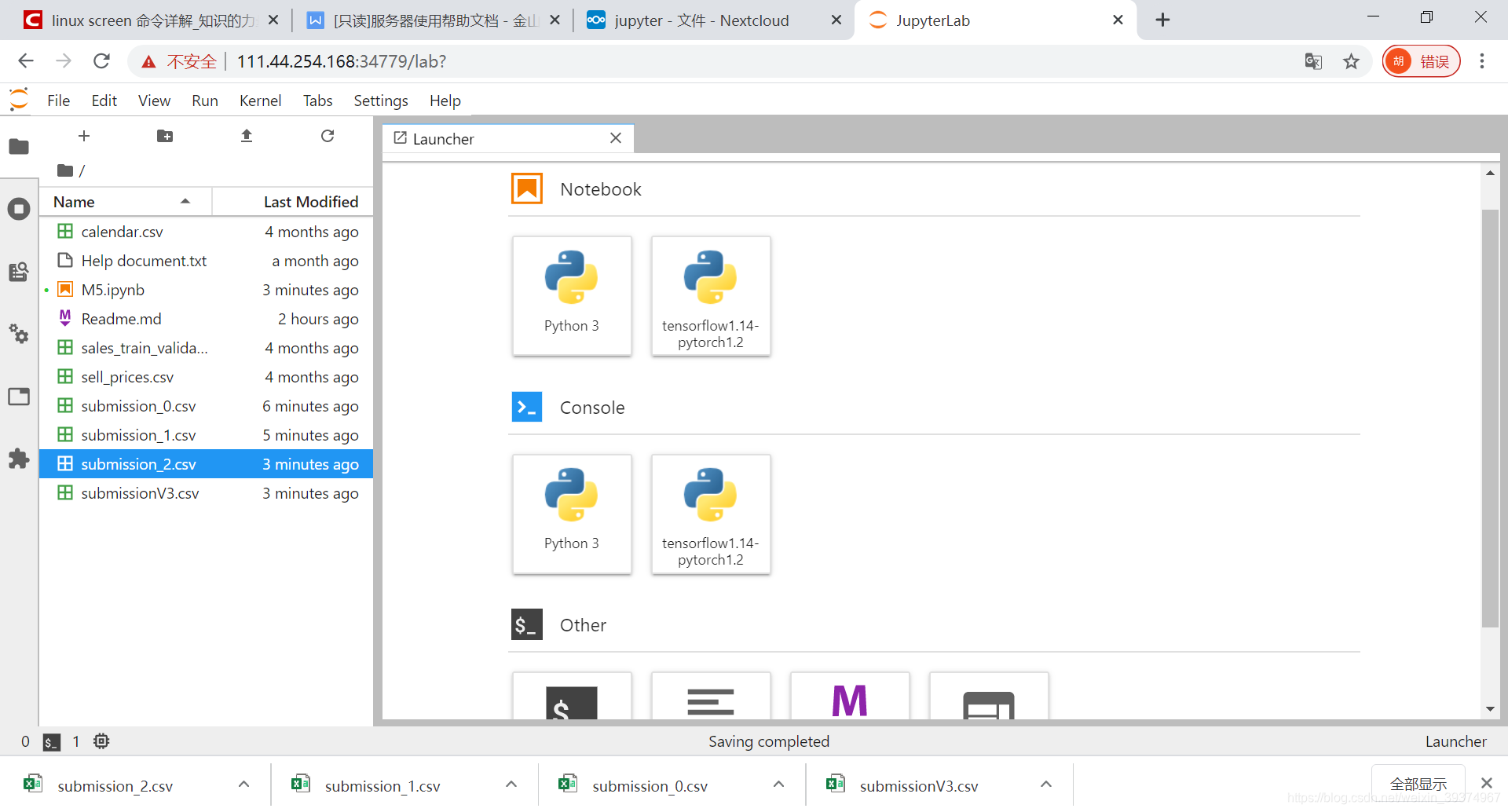This screenshot has width=1508, height=812.
Task: Expand submission_0.csv download options chevron
Action: click(x=778, y=785)
